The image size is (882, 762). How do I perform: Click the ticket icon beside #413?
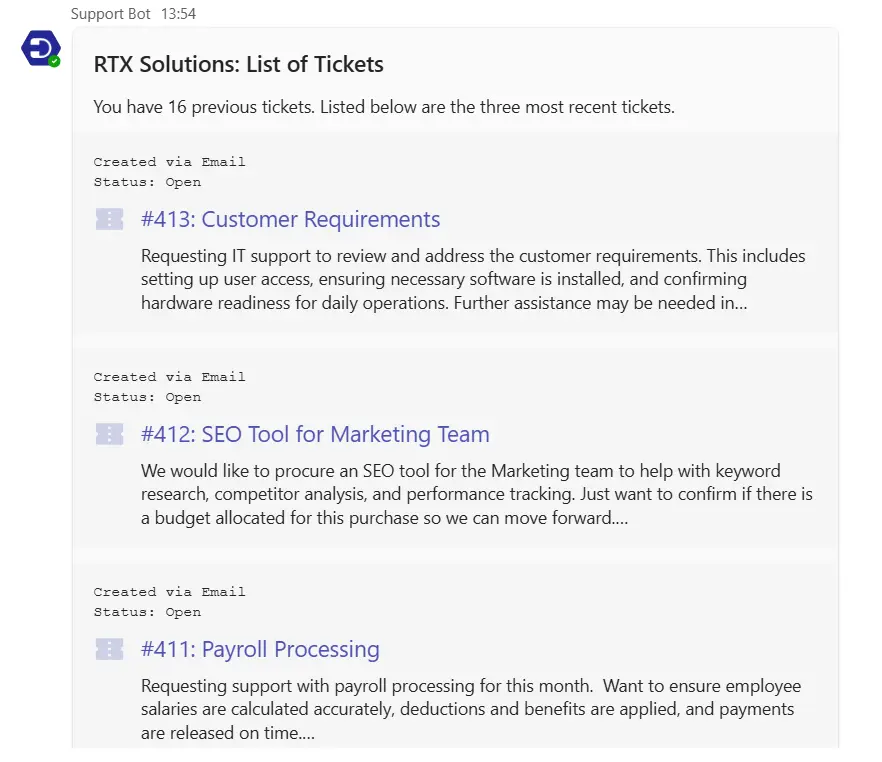[110, 219]
